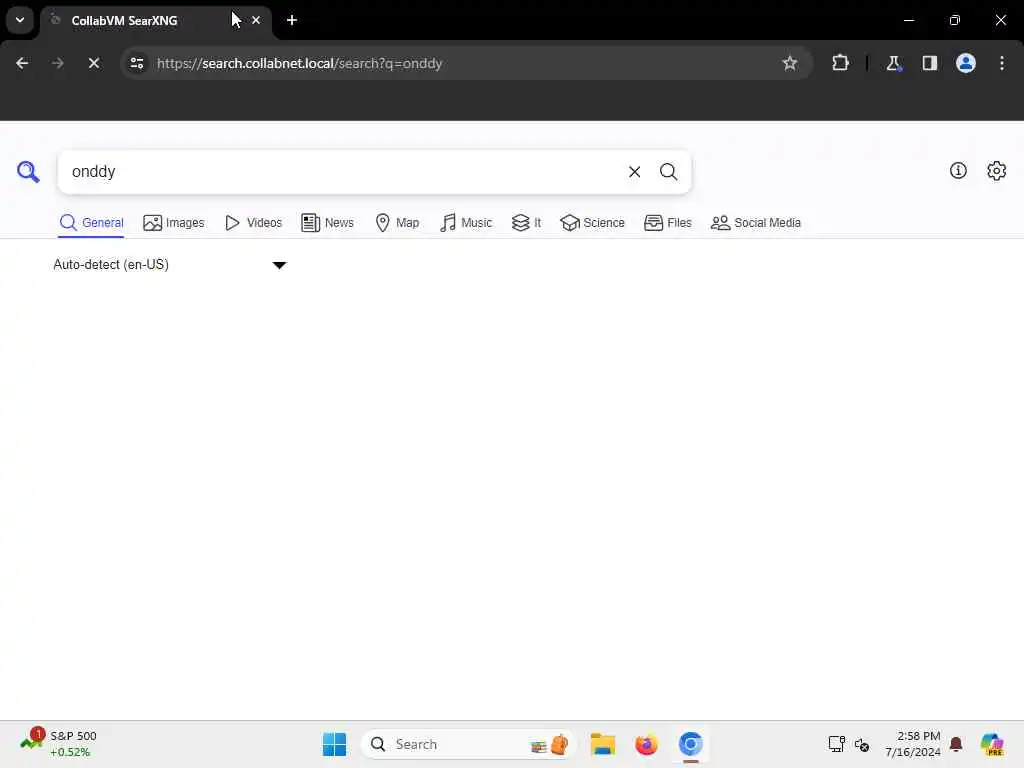This screenshot has height=768, width=1024.
Task: Go back in browser history
Action: tap(22, 63)
